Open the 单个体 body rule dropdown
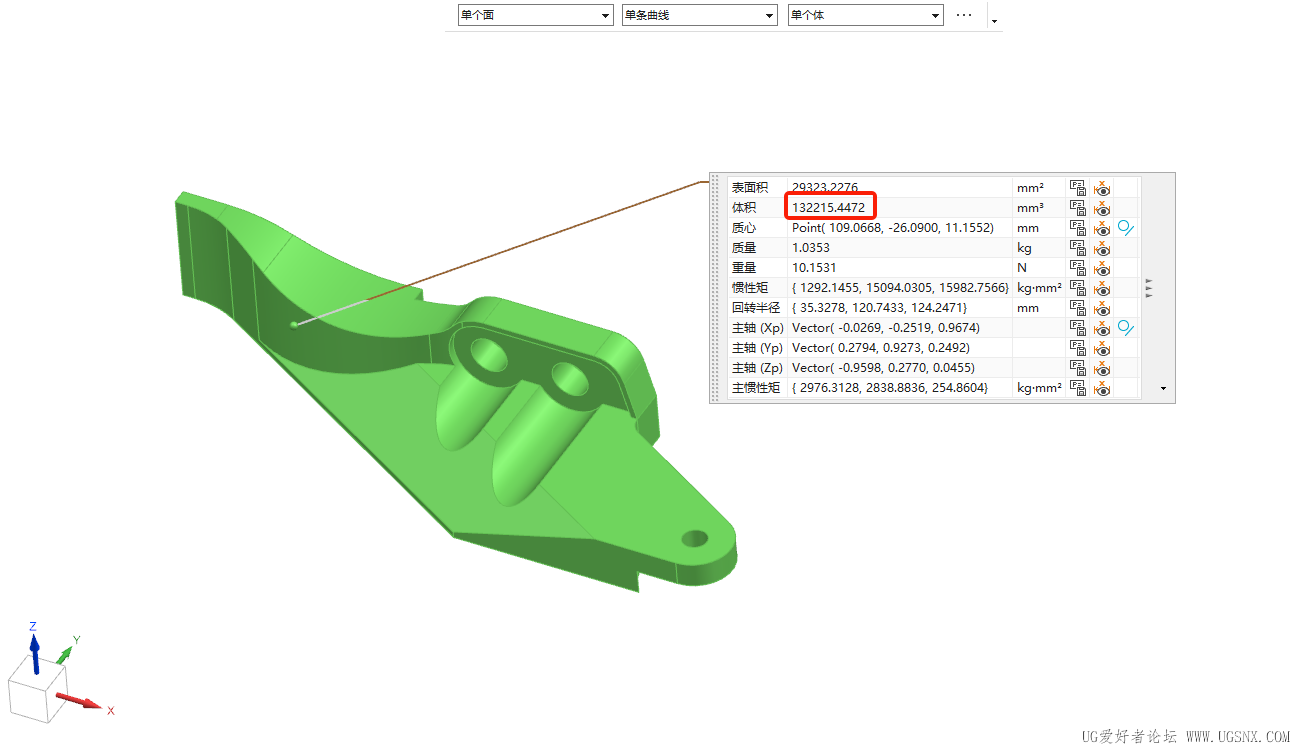Screen dimensions: 1295x749 point(865,15)
